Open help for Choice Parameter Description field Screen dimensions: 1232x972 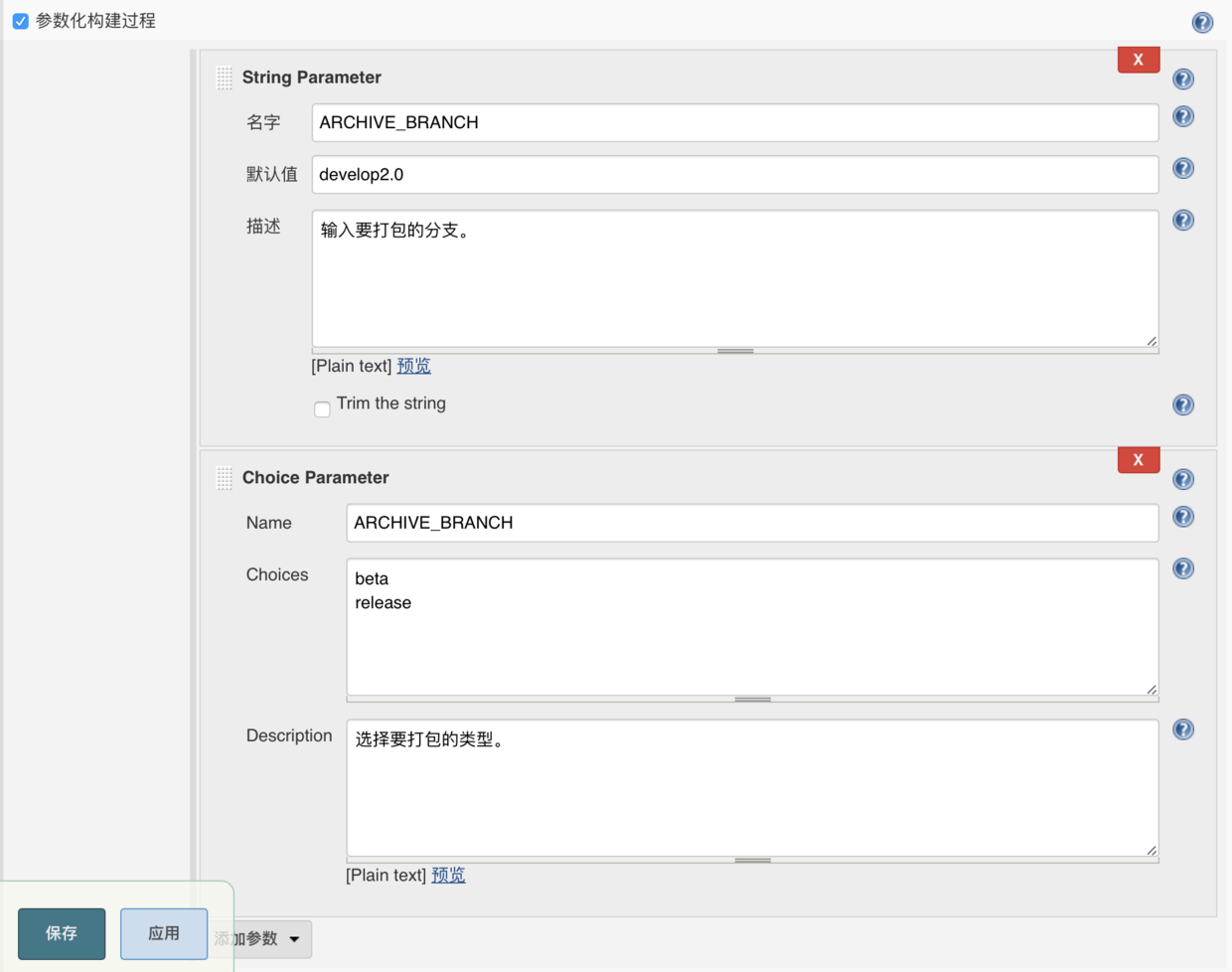pos(1182,729)
